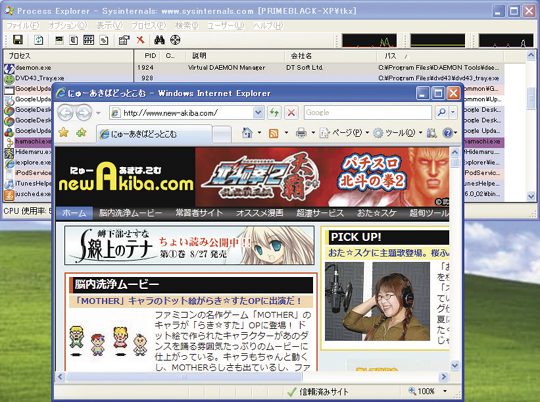This screenshot has height=402, width=540.
Task: Click the ホーム navigation link on page
Action: click(74, 213)
